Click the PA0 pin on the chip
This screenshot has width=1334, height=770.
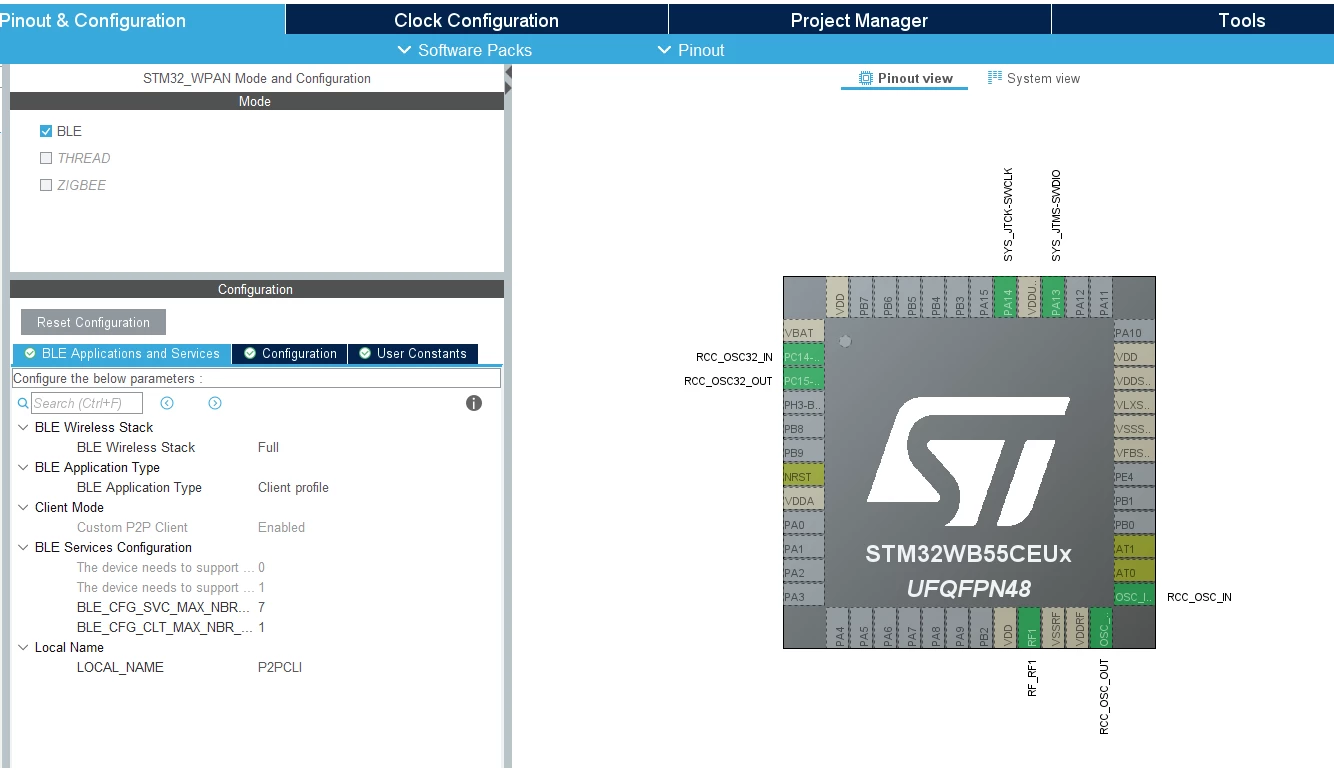click(804, 525)
